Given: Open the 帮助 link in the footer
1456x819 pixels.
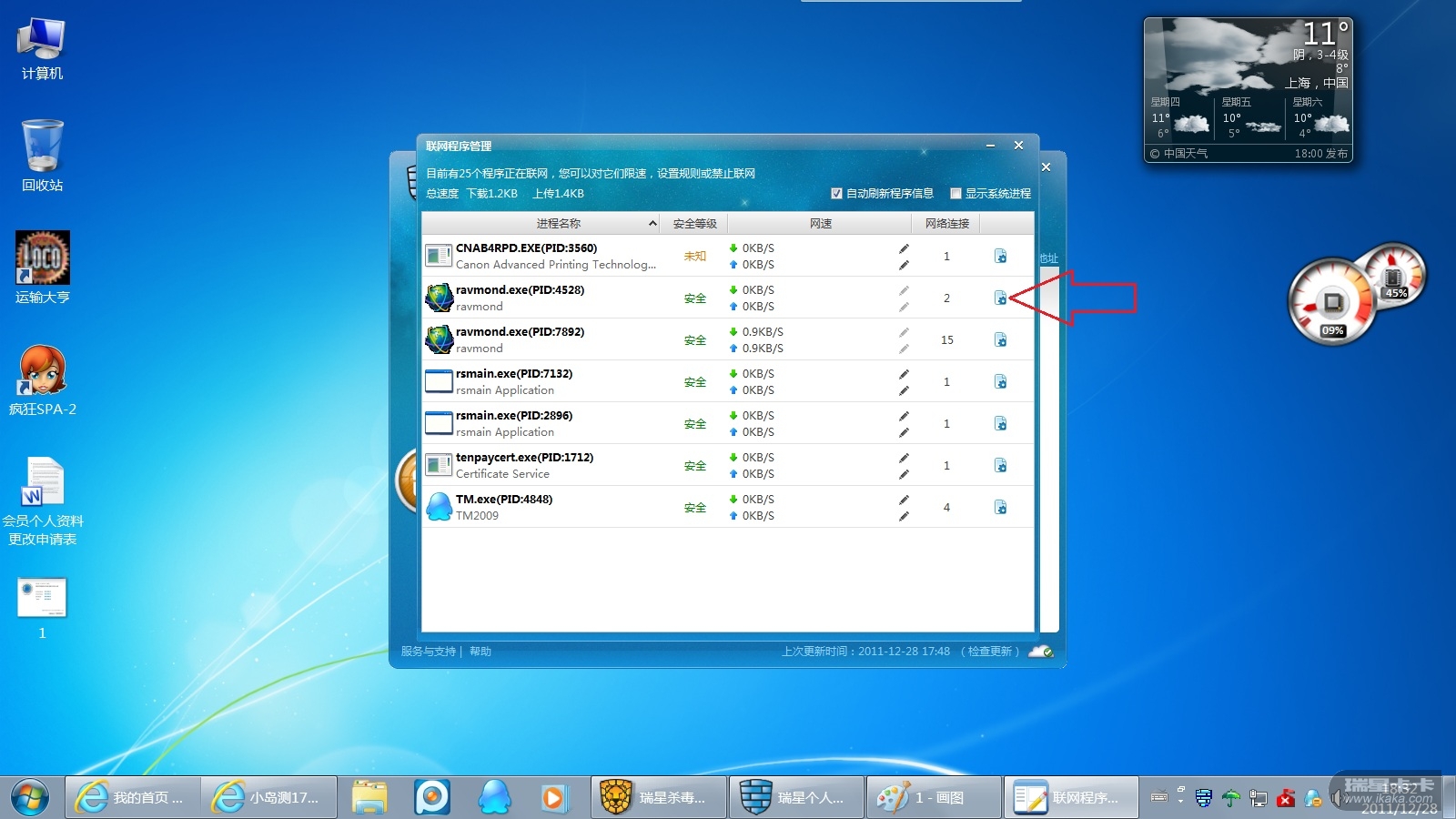Looking at the screenshot, I should [480, 652].
